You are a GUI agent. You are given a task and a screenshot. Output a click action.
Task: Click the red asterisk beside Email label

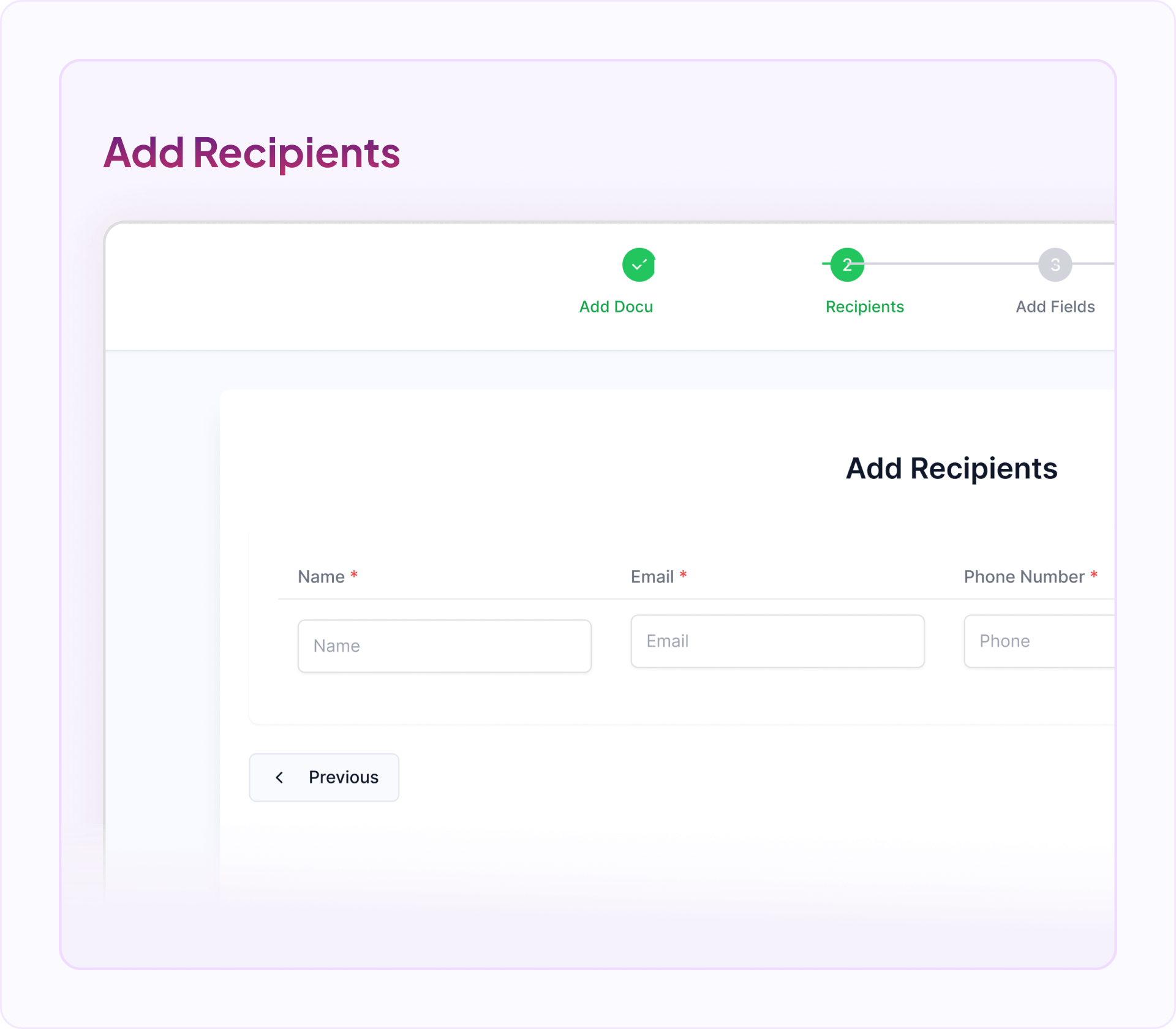[x=683, y=575]
